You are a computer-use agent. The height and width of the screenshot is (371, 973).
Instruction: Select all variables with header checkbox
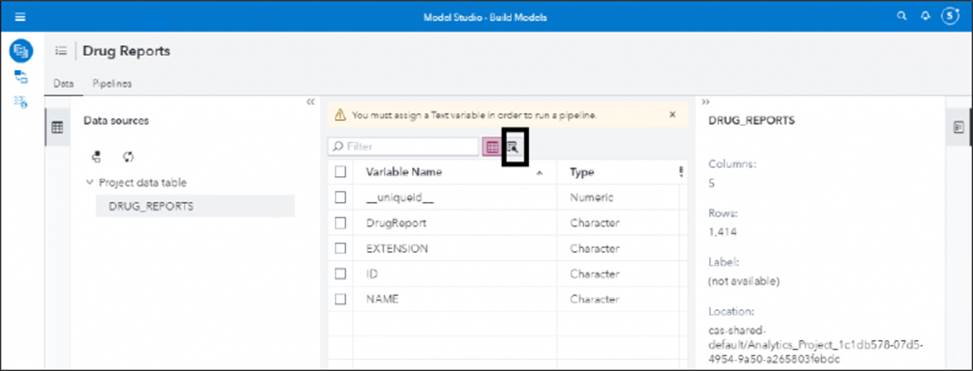click(x=340, y=172)
